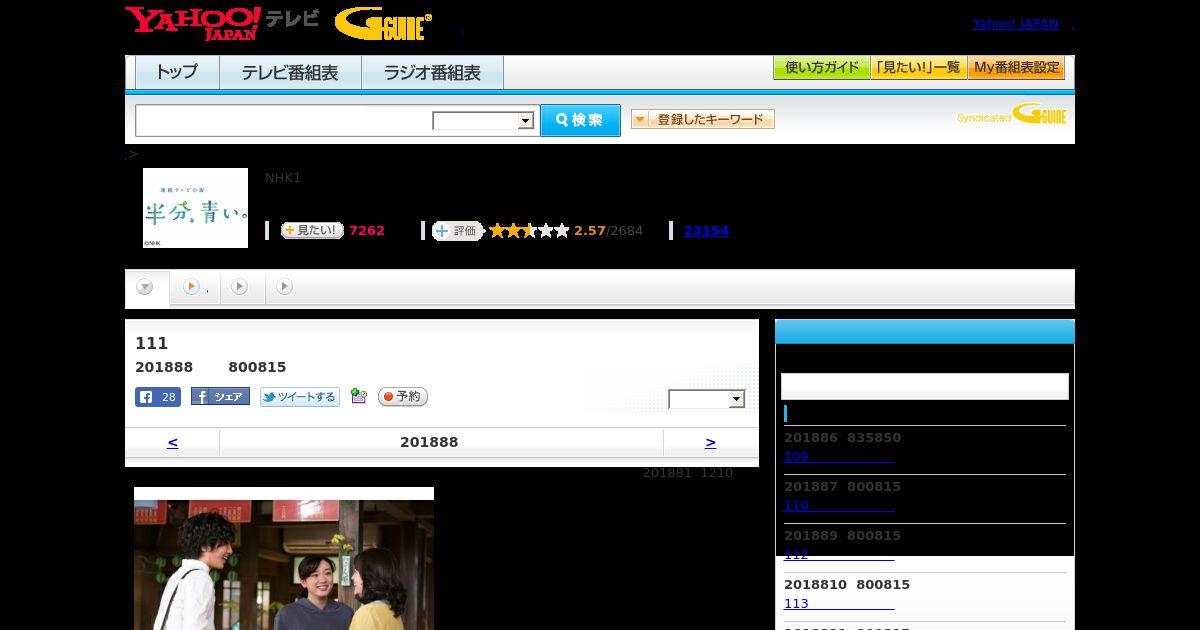The width and height of the screenshot is (1200, 630).
Task: Open My番組表設定
Action: 1016,68
